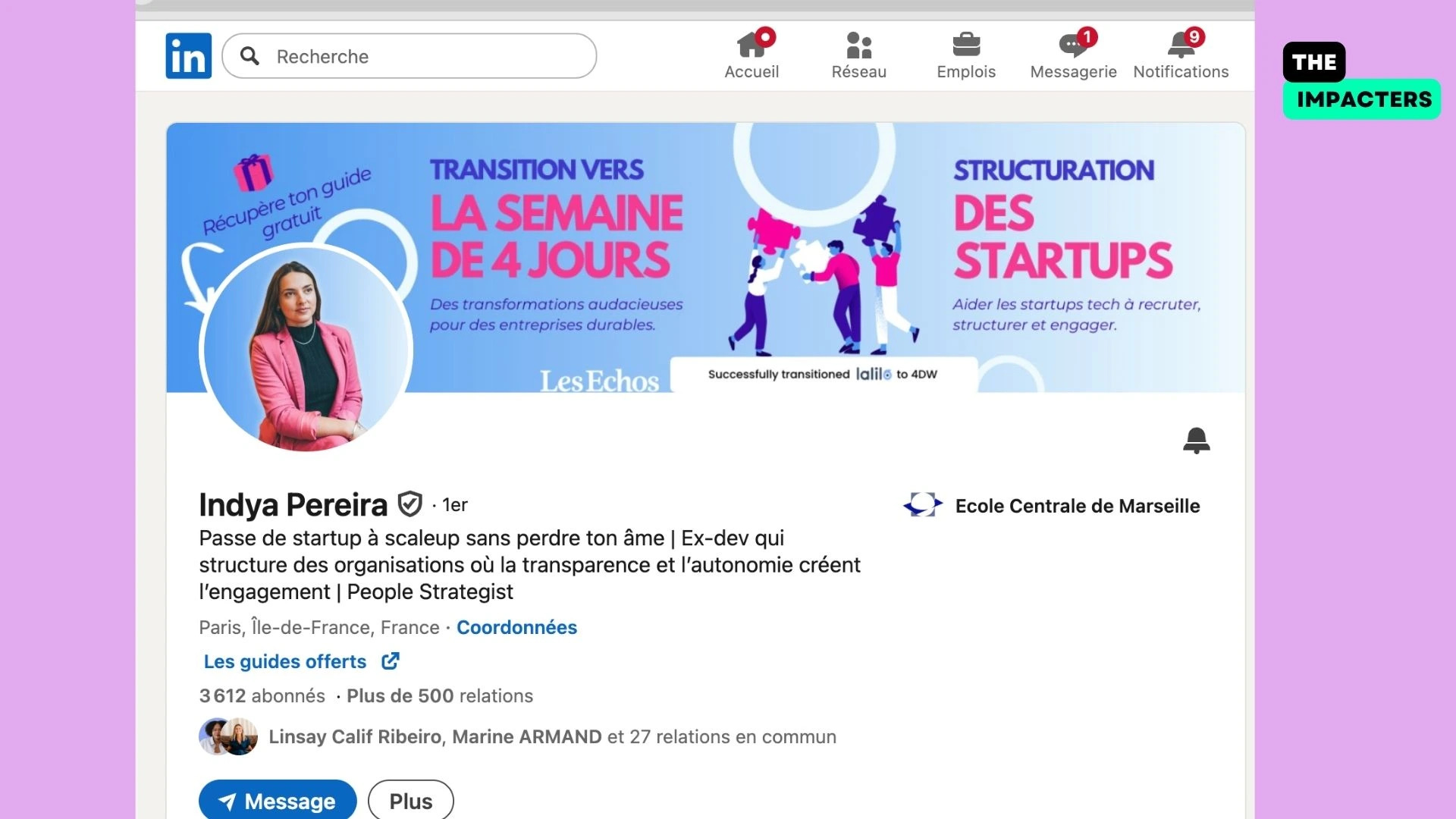Click Indya Pereira's profile photo
The image size is (1456, 819).
(306, 349)
